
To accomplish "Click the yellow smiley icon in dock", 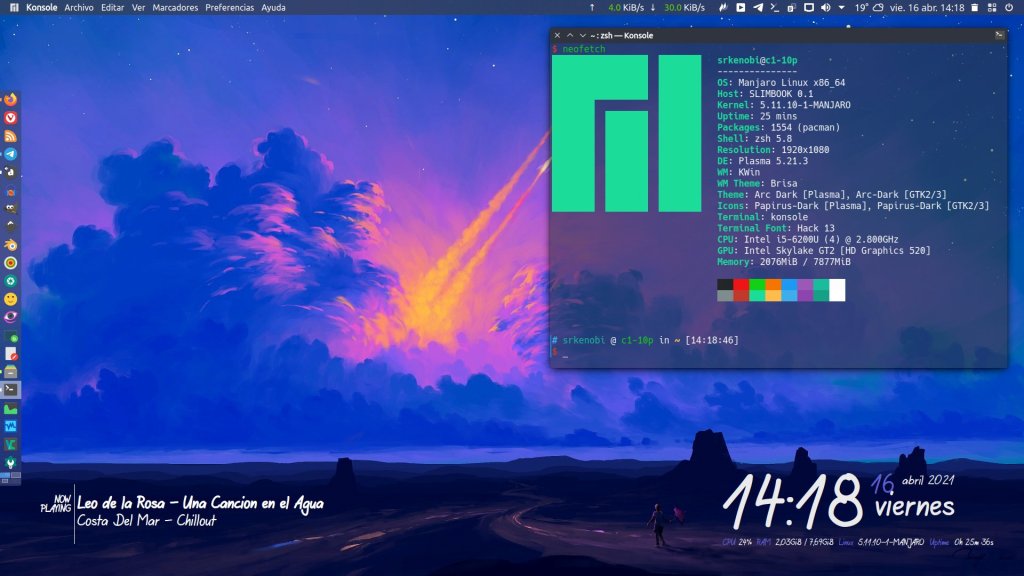I will 11,299.
